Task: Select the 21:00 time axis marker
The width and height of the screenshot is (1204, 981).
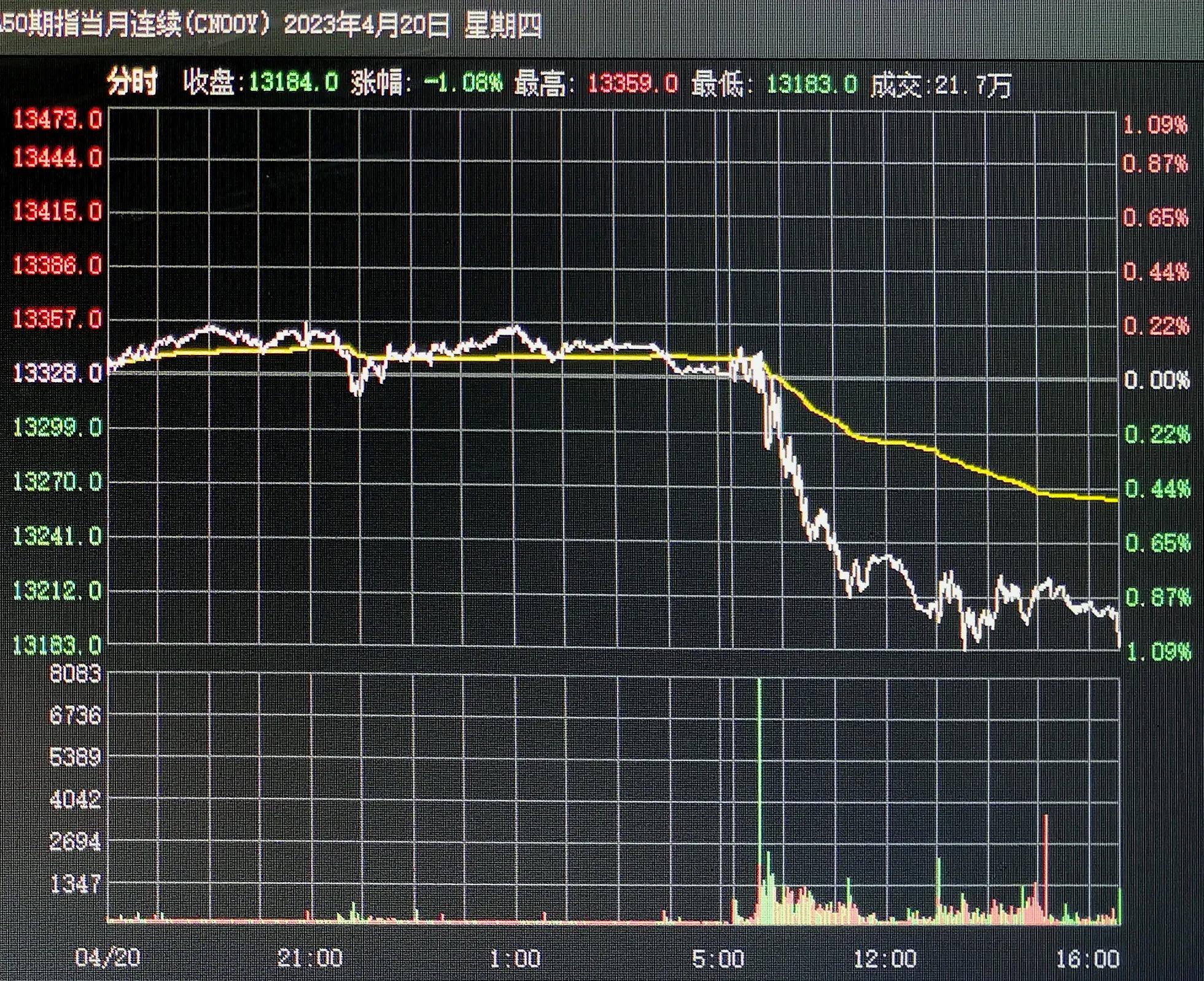Action: coord(310,958)
